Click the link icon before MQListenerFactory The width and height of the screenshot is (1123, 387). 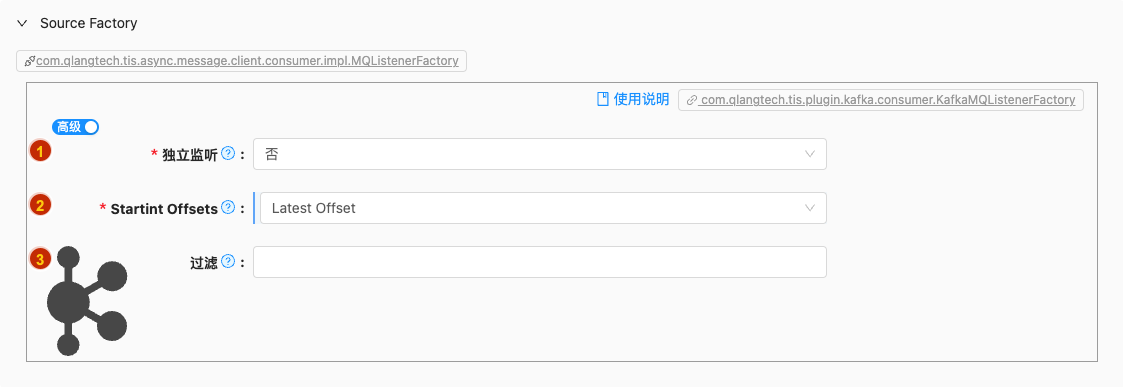click(29, 61)
